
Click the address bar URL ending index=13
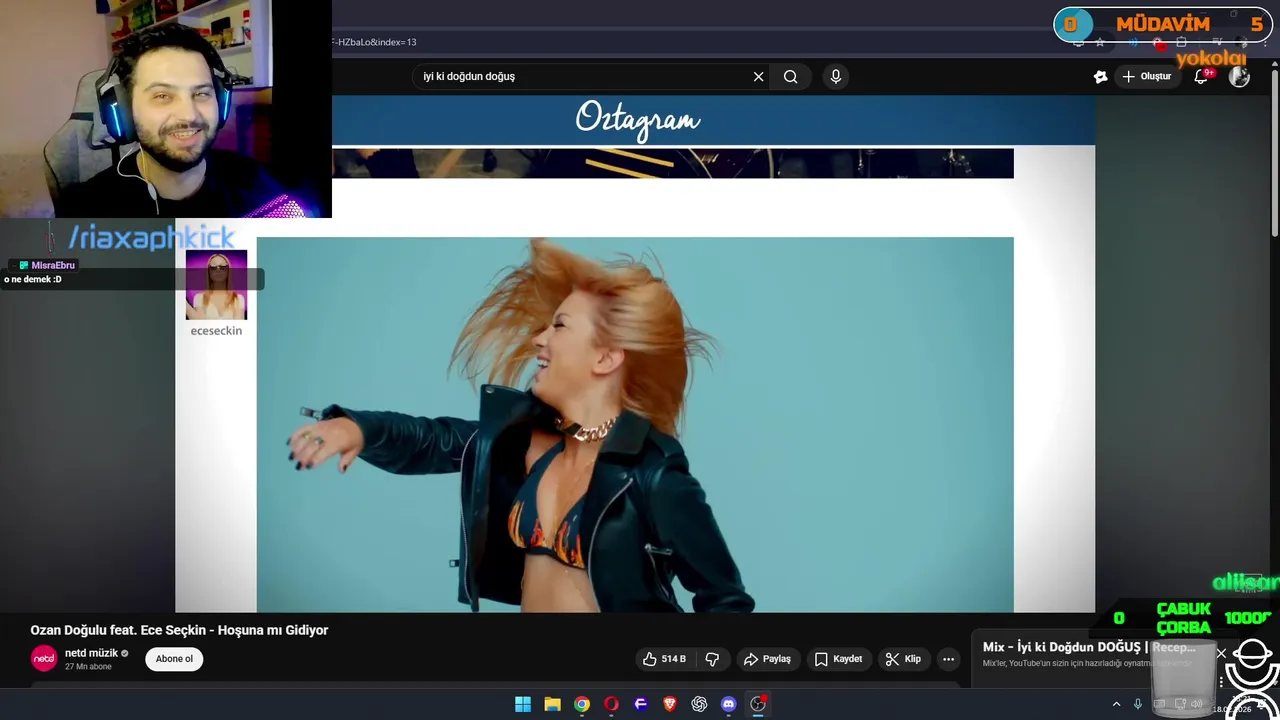point(375,42)
